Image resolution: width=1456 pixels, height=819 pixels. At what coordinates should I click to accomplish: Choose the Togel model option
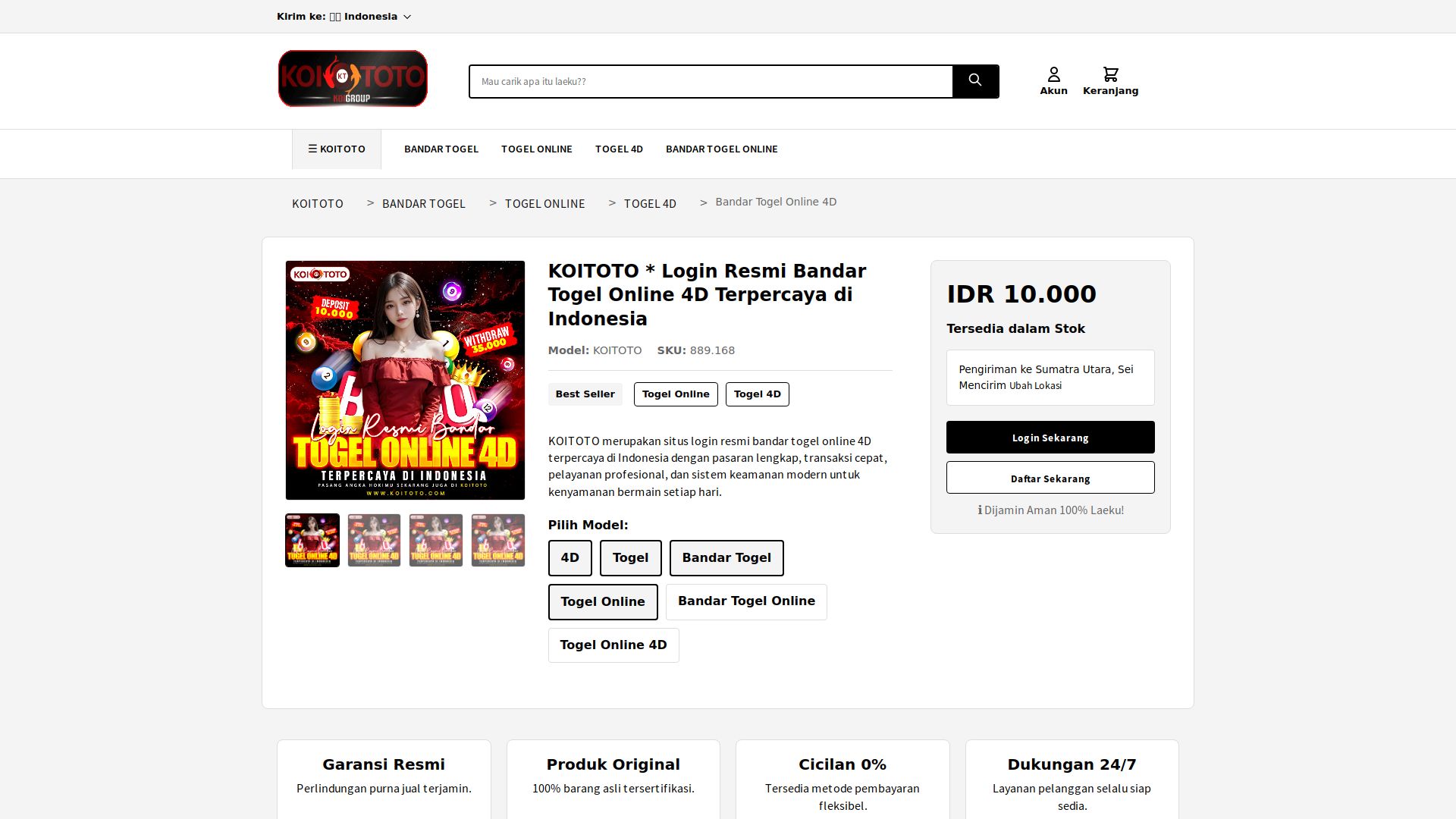[x=631, y=558]
